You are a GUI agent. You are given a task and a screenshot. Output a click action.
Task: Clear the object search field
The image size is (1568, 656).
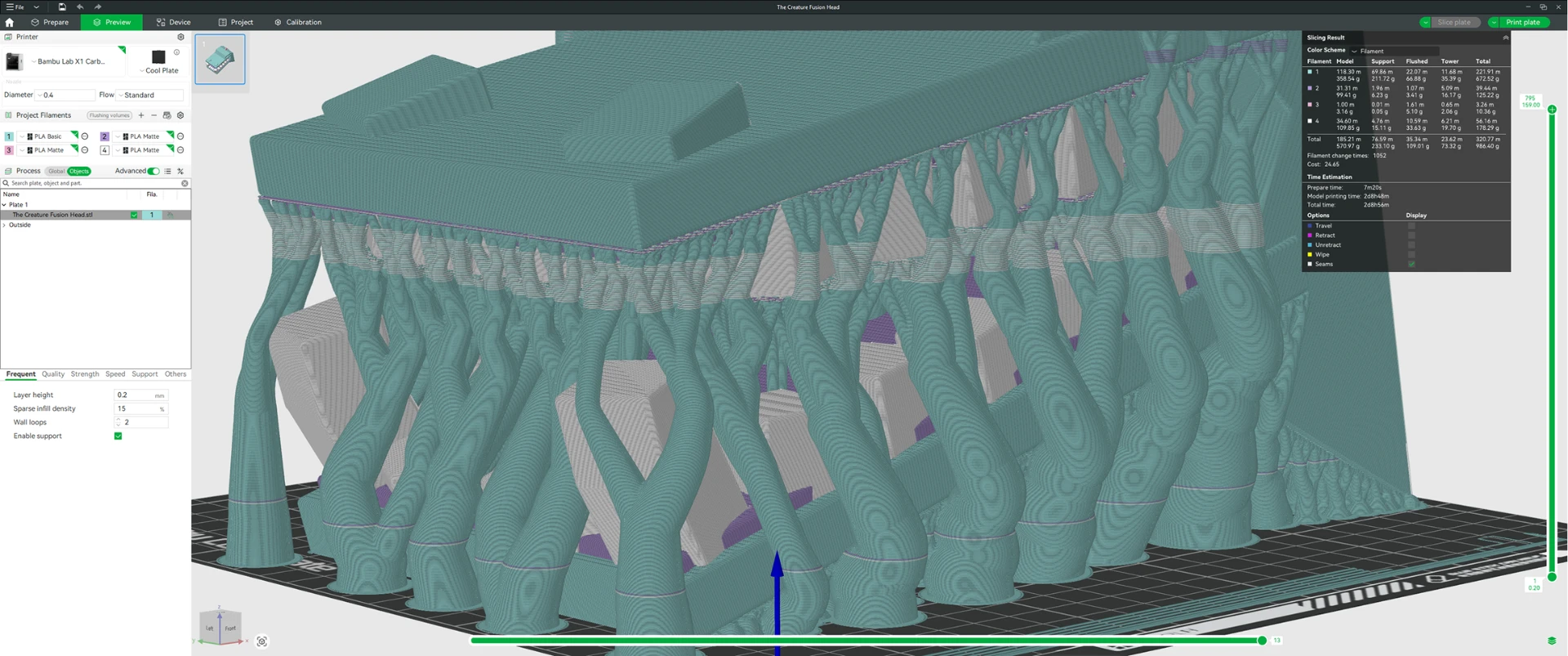point(185,183)
